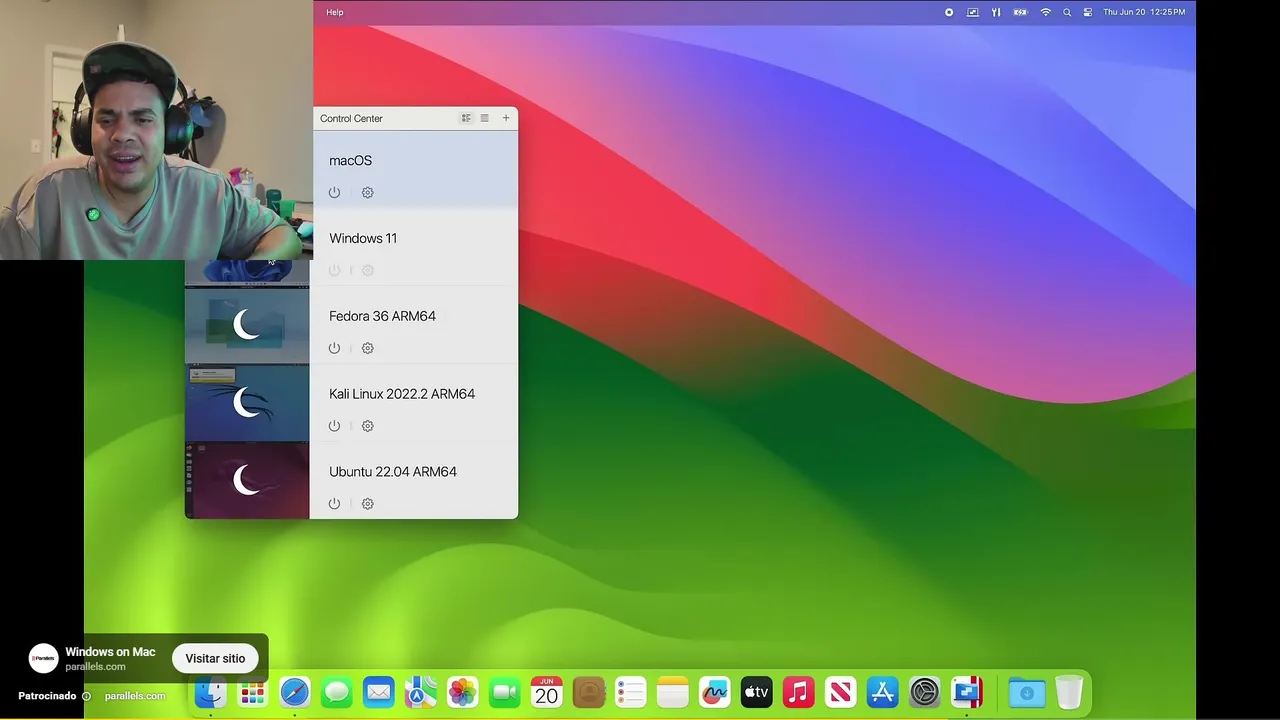Open Photos from the dock
This screenshot has width=1280, height=720.
[462, 692]
